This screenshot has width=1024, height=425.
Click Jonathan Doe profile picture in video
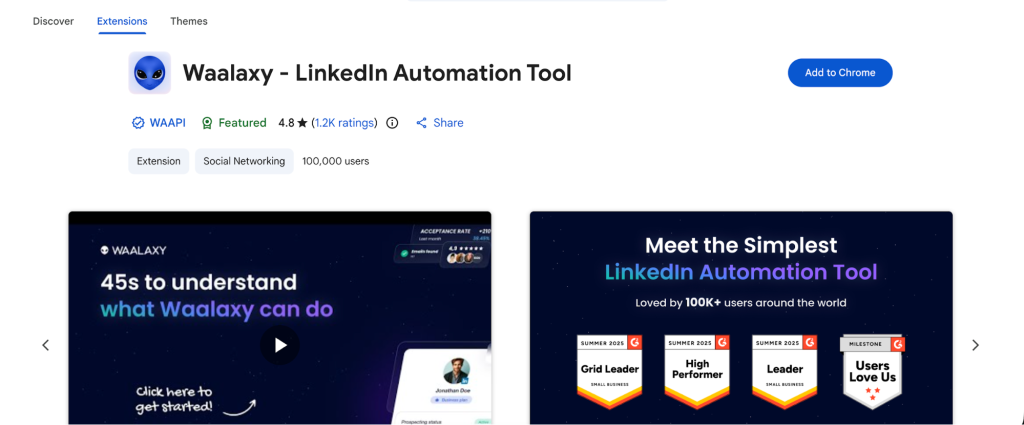(x=456, y=371)
